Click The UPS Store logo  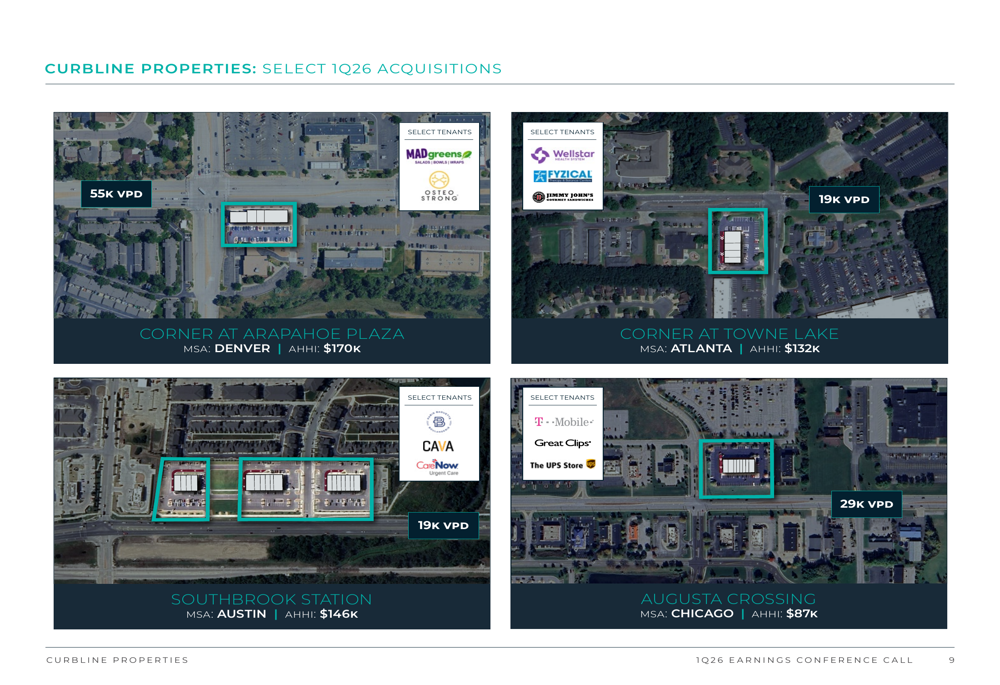tap(562, 465)
